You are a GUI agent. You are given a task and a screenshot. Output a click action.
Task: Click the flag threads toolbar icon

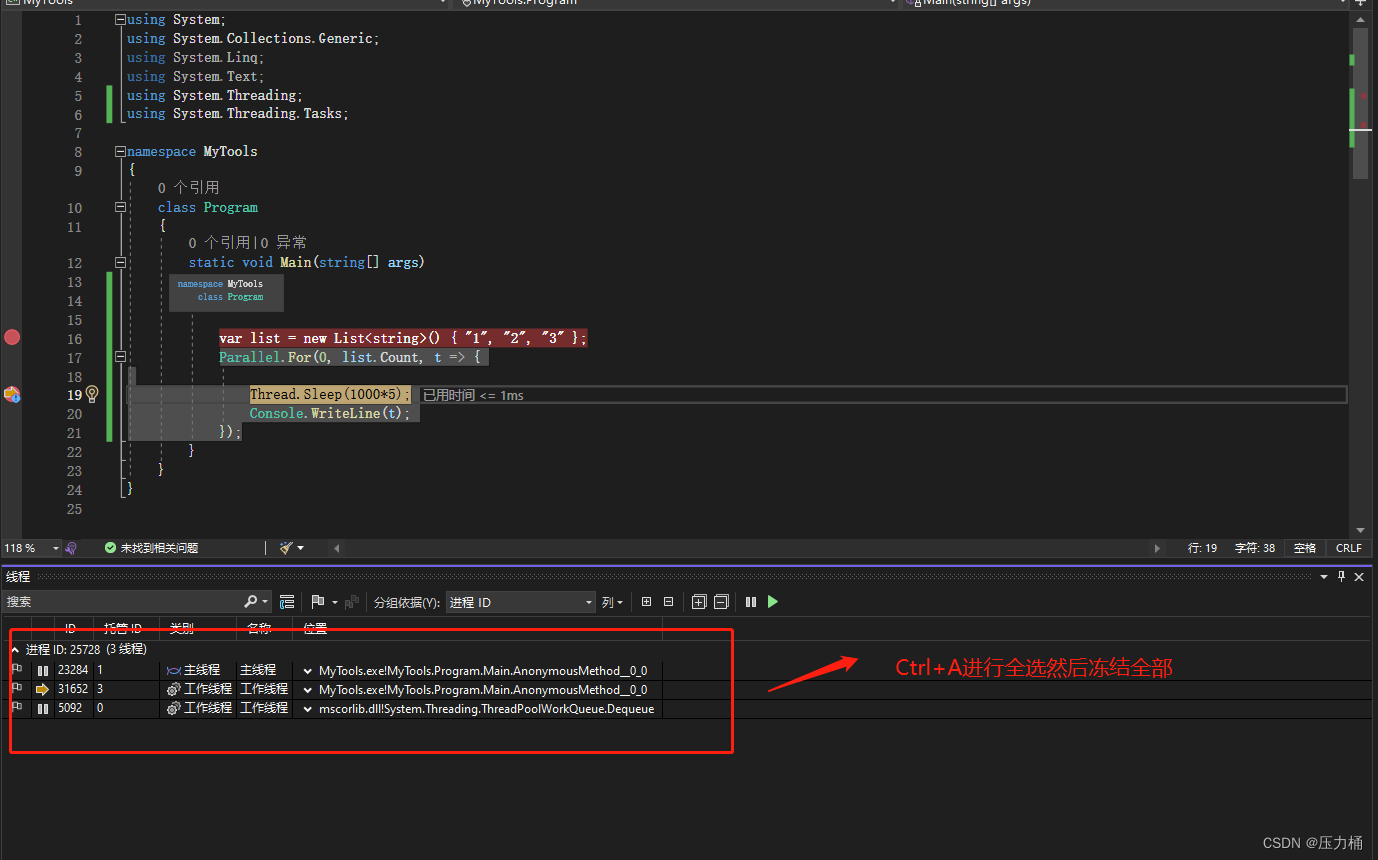tap(317, 602)
